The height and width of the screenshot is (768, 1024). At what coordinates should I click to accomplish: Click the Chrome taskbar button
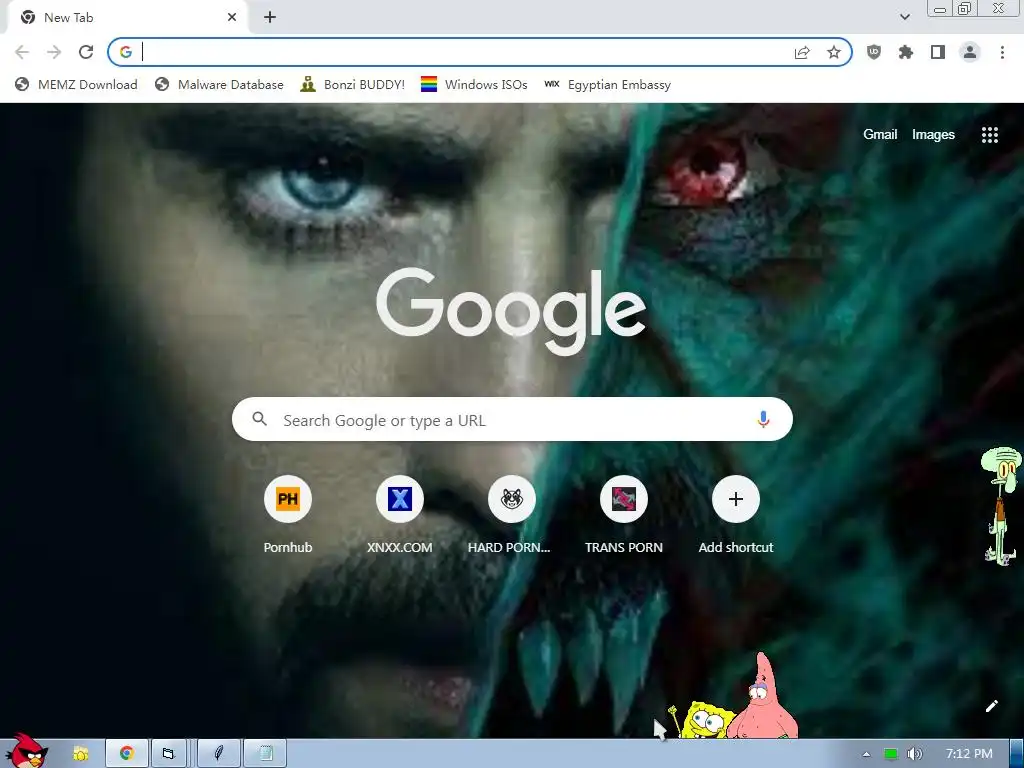tap(126, 754)
